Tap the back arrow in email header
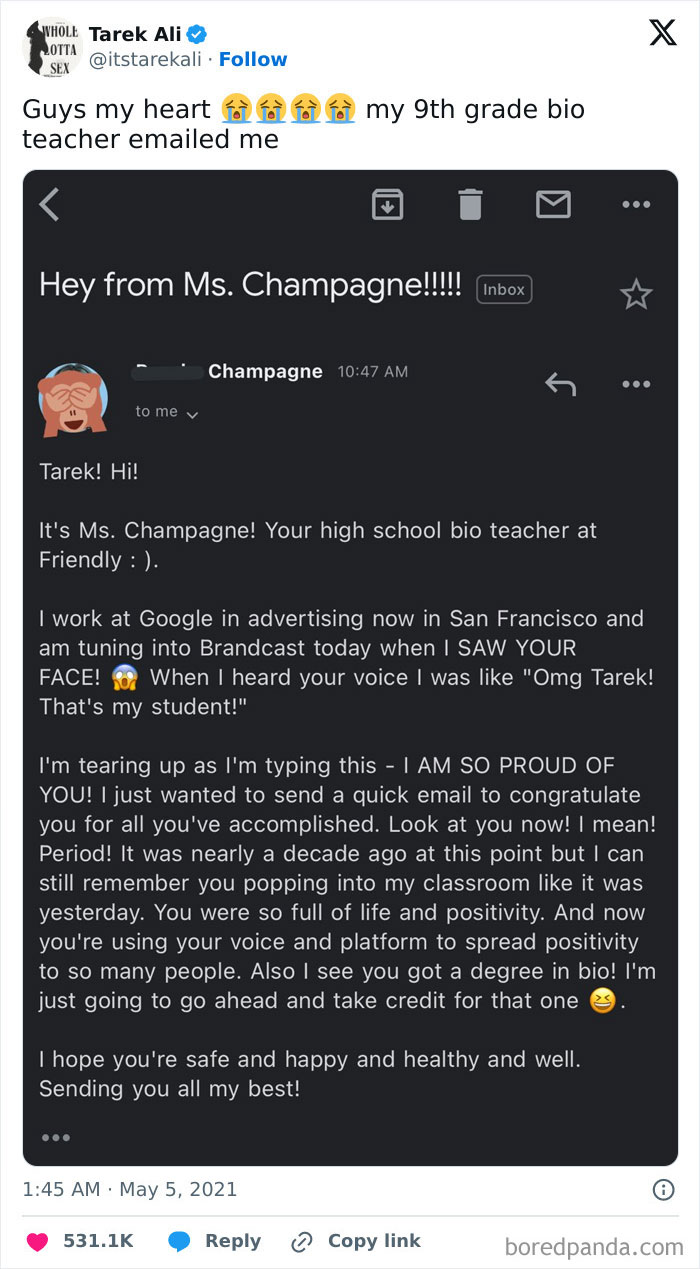 (49, 204)
